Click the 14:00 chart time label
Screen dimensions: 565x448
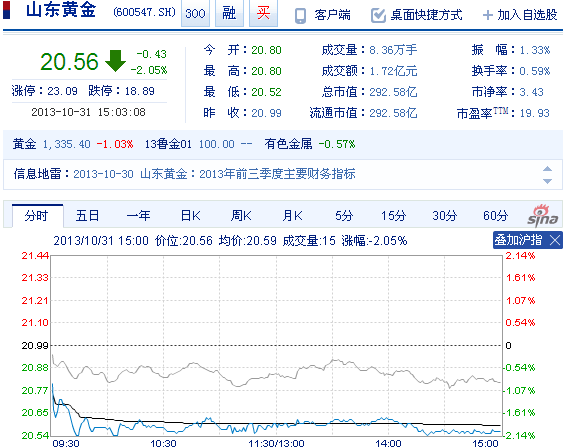(x=388, y=443)
